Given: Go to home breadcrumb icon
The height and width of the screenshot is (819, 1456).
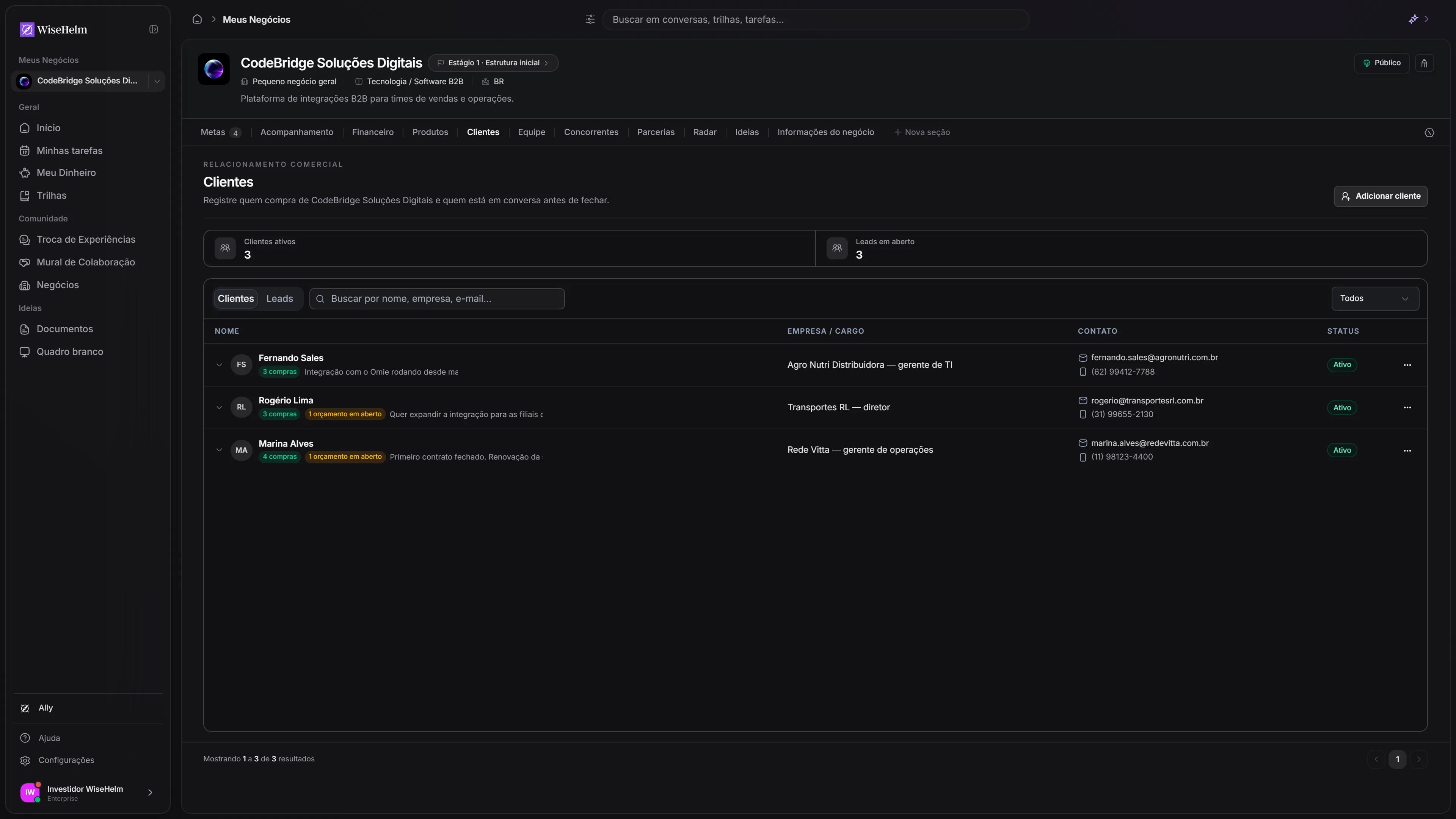Looking at the screenshot, I should 197,19.
